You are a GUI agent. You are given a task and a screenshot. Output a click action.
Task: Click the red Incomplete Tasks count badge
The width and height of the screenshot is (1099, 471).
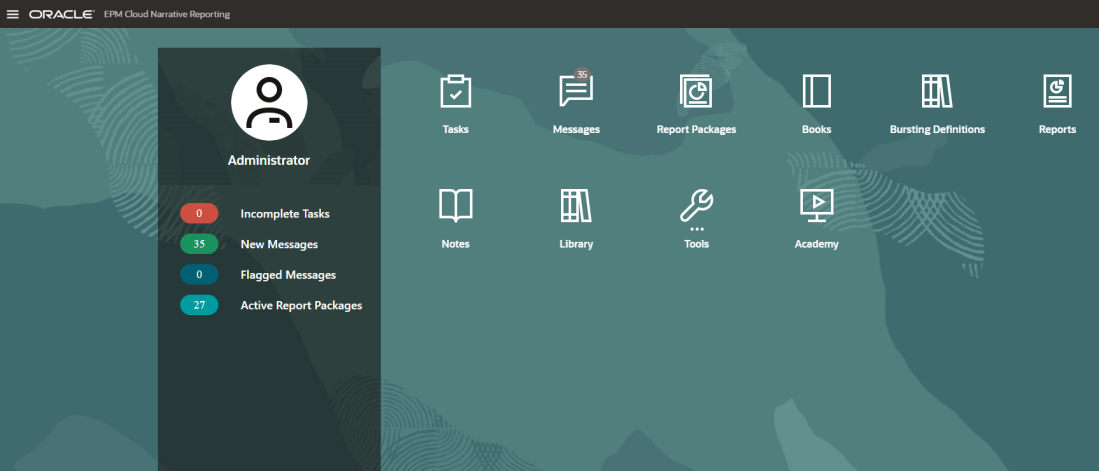[x=199, y=214]
